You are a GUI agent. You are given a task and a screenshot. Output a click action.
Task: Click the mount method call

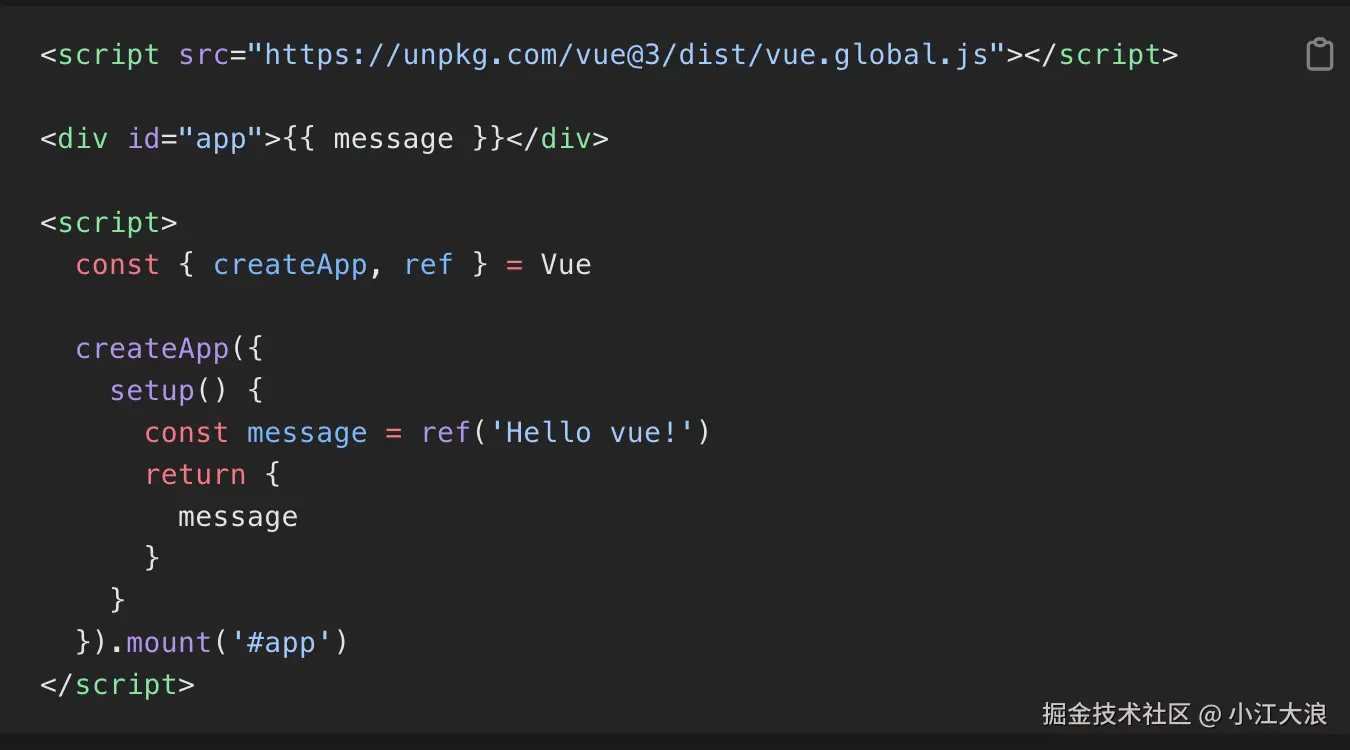(169, 642)
